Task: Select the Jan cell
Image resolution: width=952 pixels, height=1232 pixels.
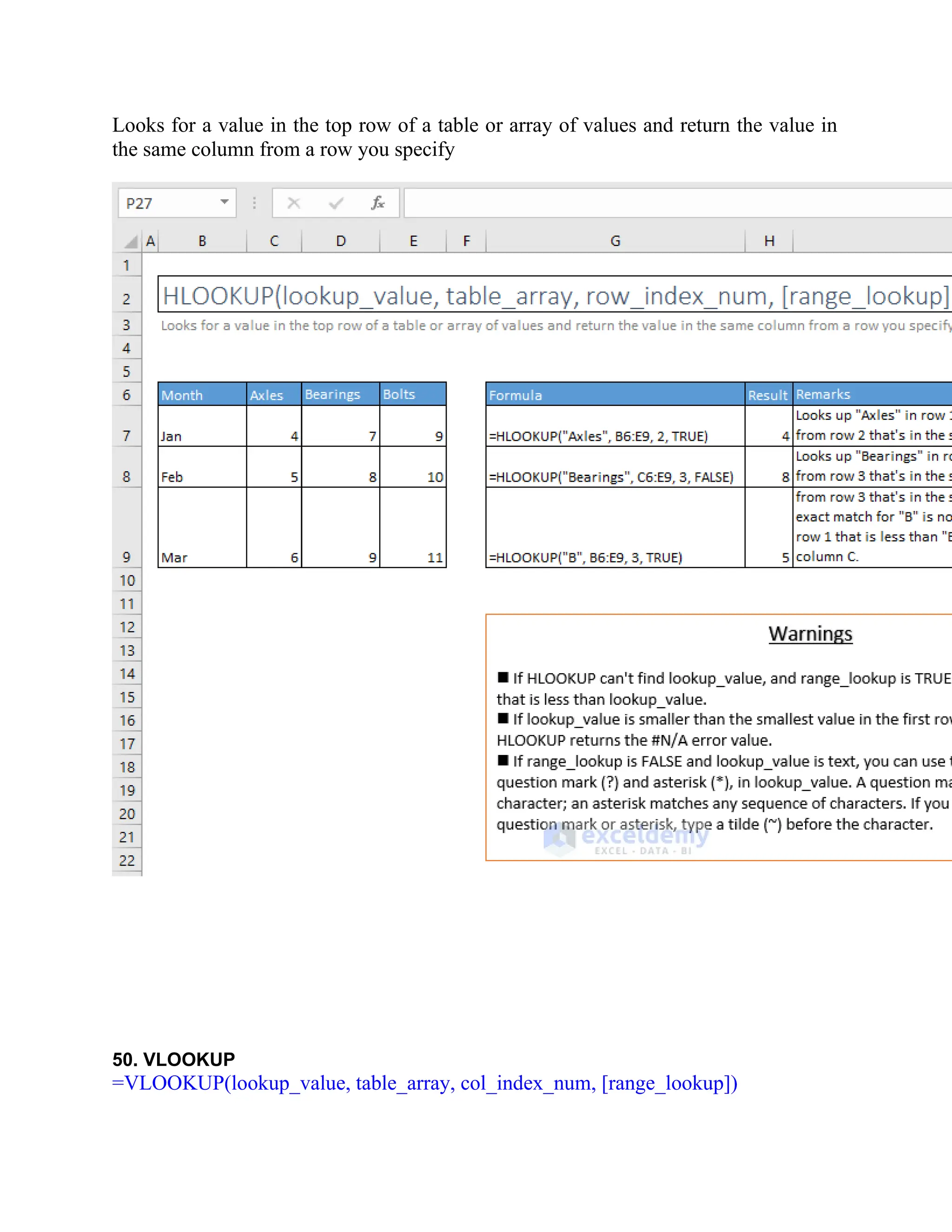Action: (202, 426)
